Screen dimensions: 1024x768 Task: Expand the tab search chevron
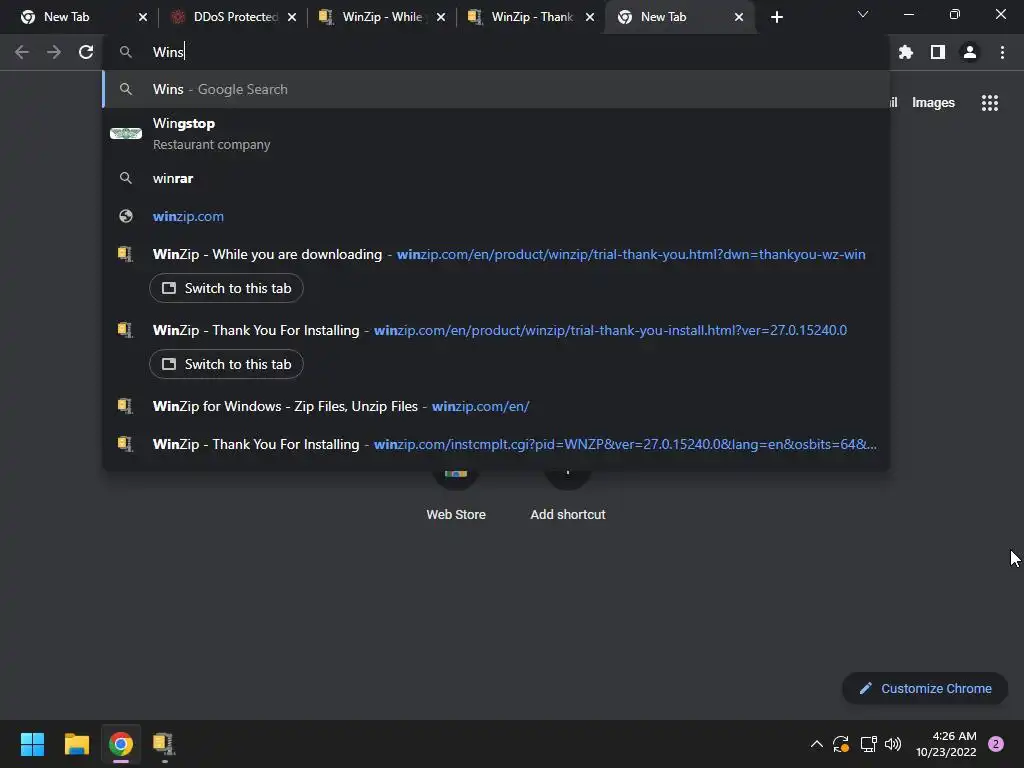tap(863, 14)
